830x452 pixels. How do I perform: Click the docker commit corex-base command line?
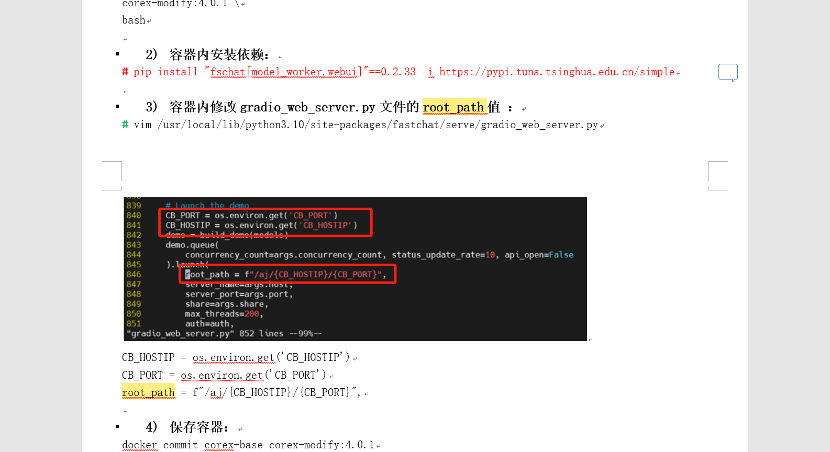tap(251, 445)
